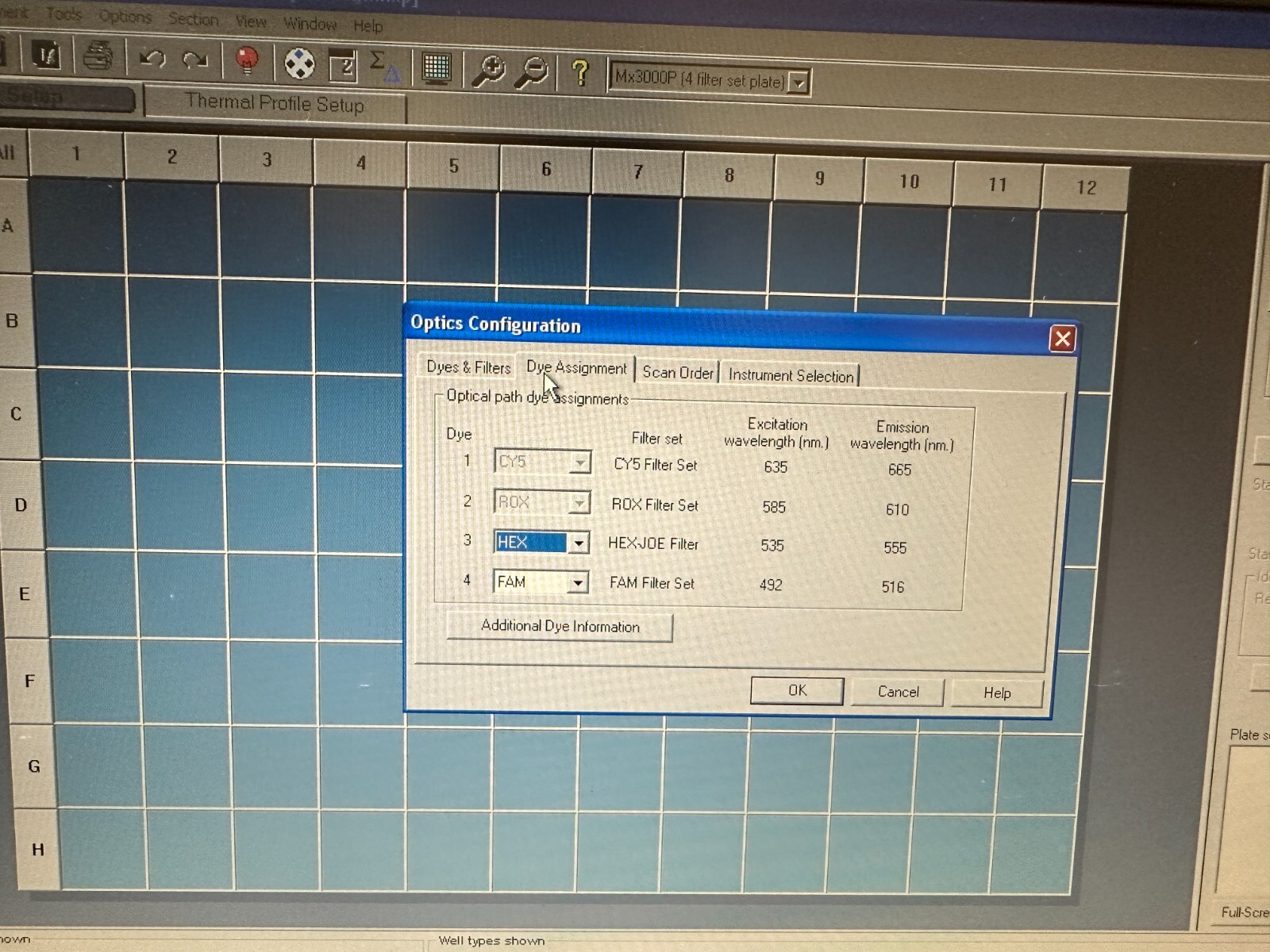Image resolution: width=1270 pixels, height=952 pixels.
Task: Select plate row F header
Action: 29,681
